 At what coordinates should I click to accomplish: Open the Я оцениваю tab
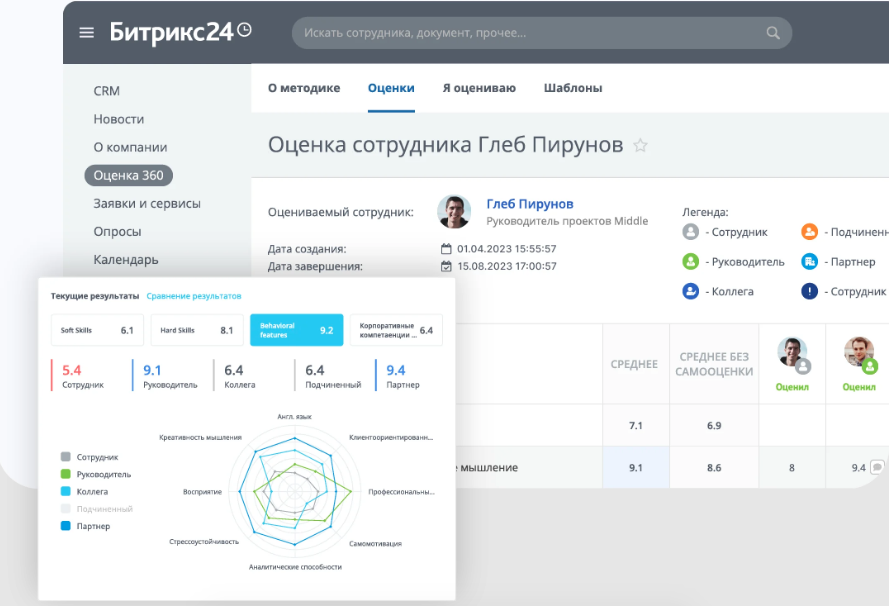coord(479,88)
